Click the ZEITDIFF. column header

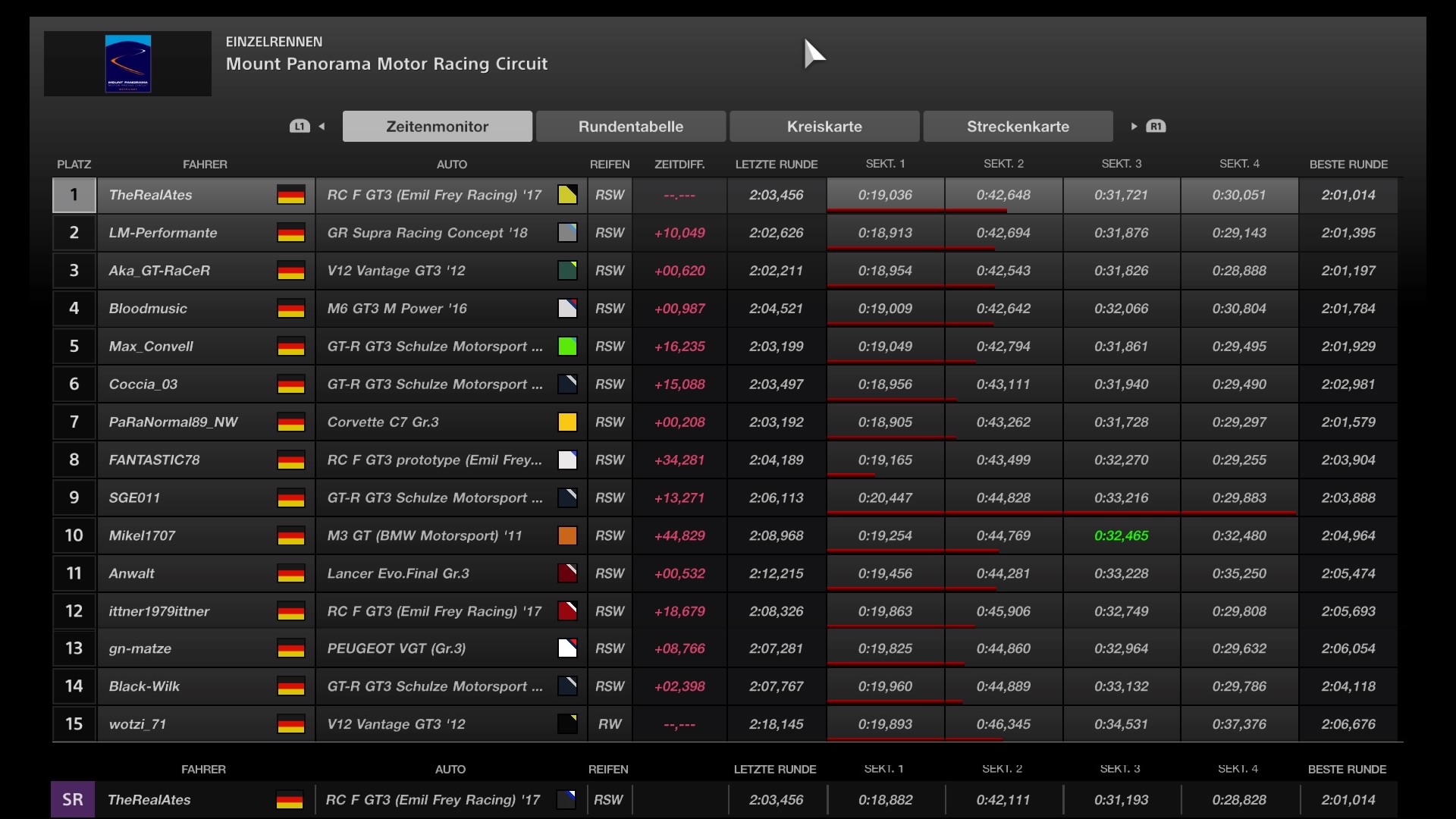click(x=679, y=165)
